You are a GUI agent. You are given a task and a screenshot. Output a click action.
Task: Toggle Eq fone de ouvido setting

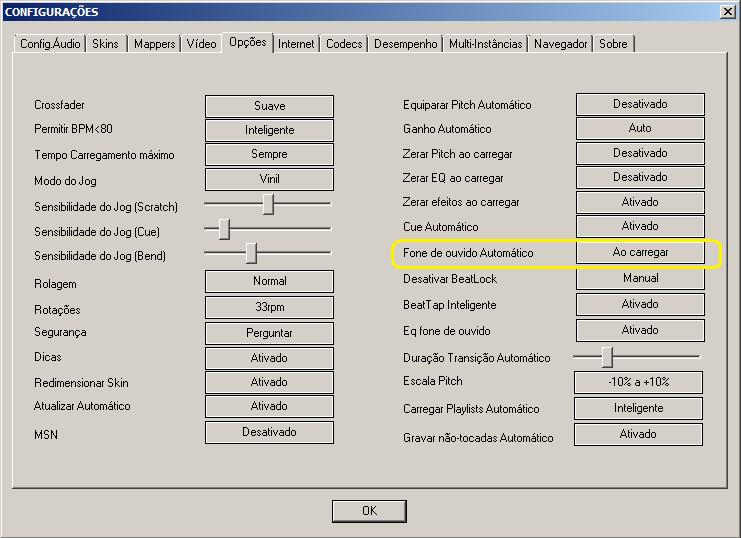tap(640, 330)
